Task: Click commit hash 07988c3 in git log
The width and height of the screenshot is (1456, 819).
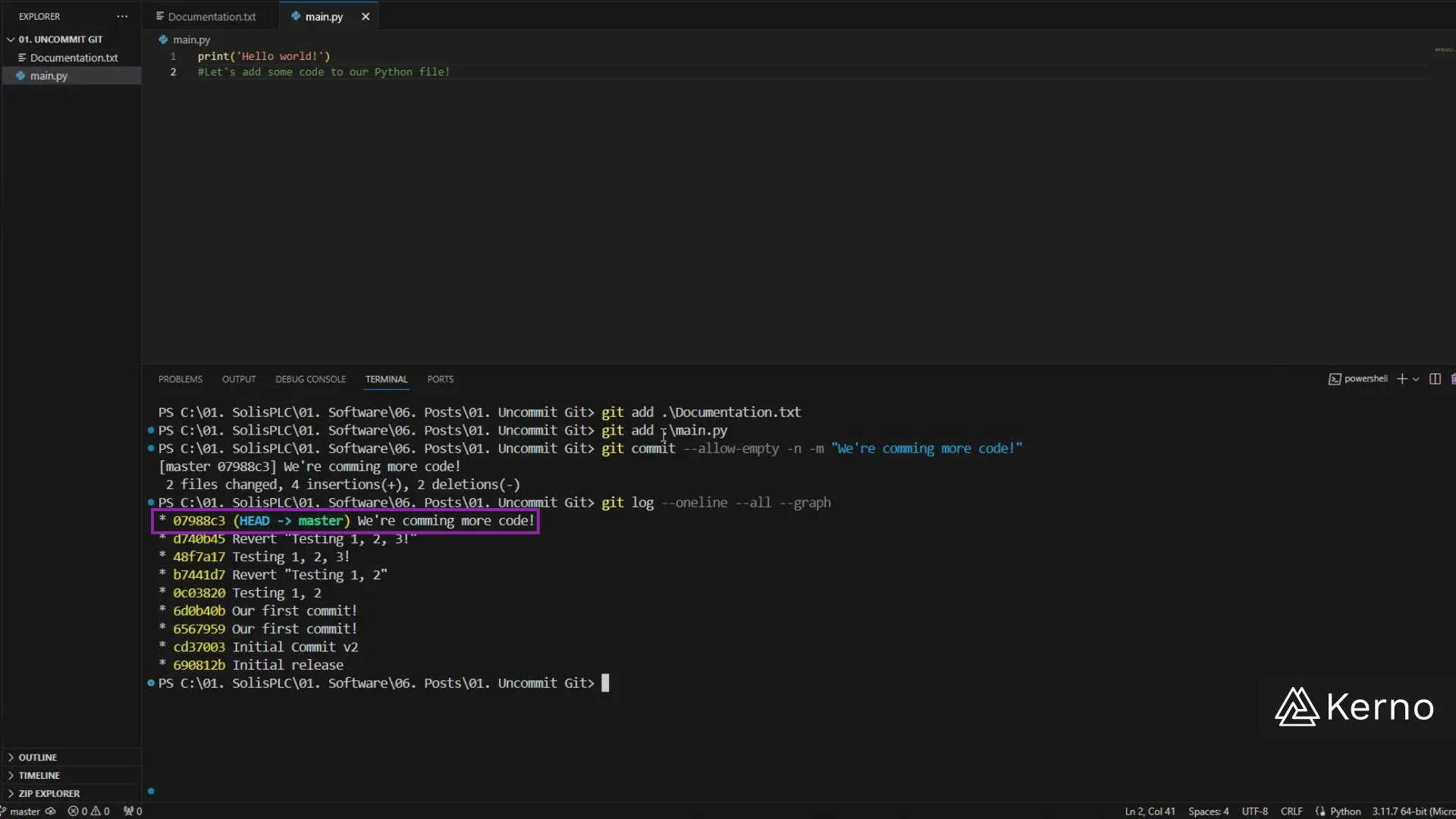Action: [199, 521]
